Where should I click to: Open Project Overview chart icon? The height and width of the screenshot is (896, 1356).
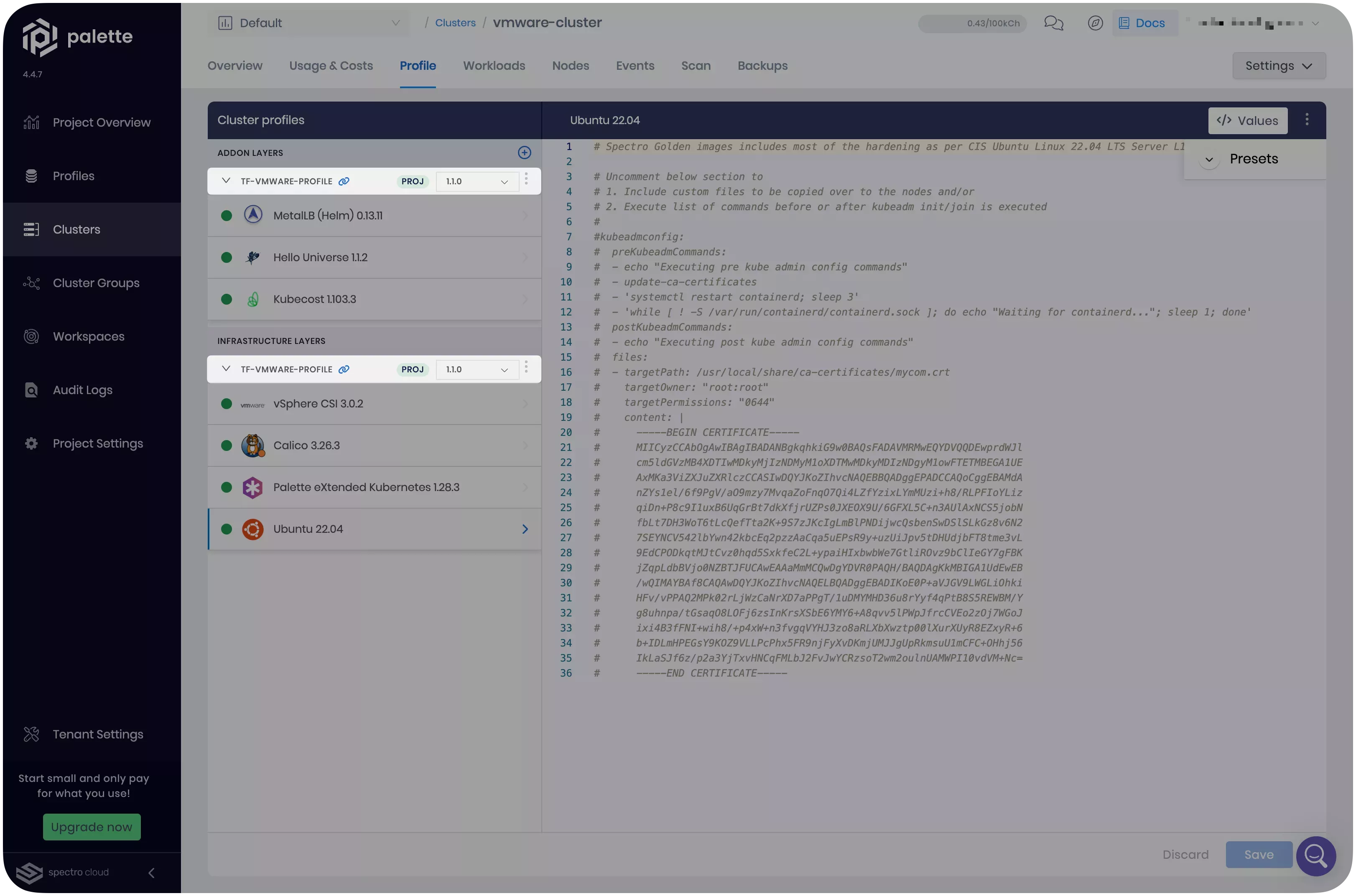[31, 122]
